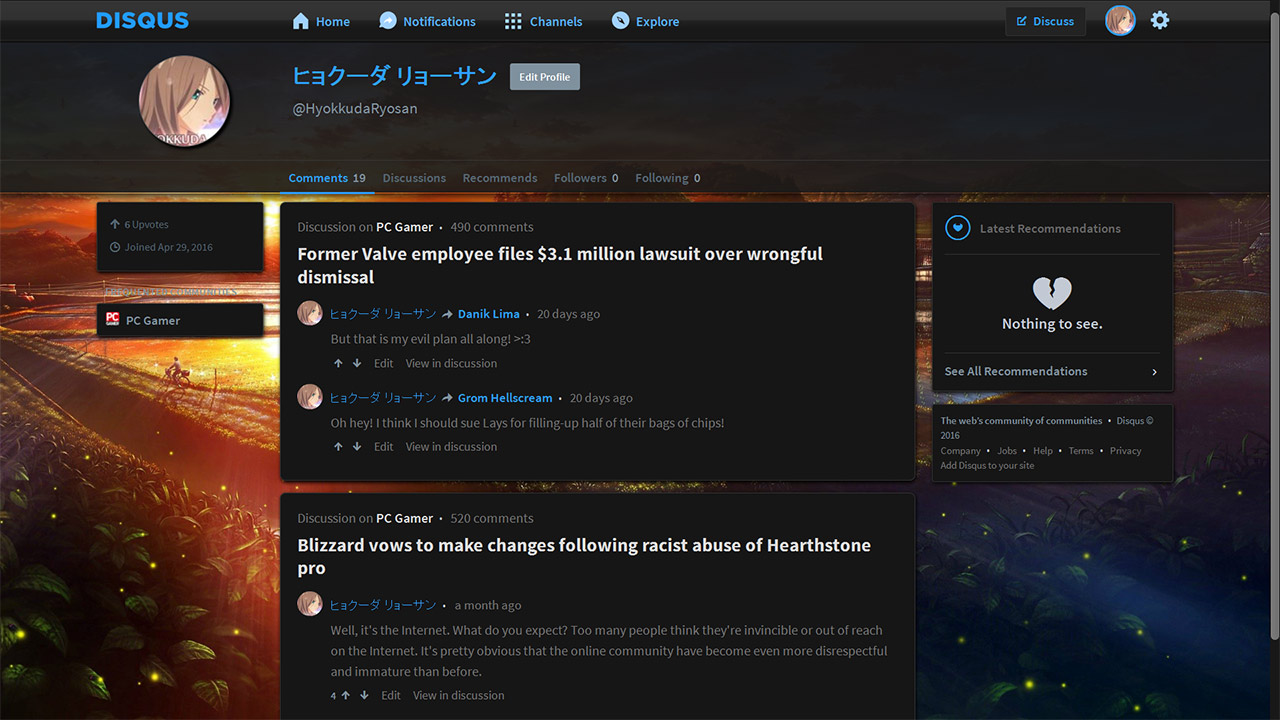
Task: Click the @HyokkudaRyosan username text
Action: pyautogui.click(x=355, y=108)
